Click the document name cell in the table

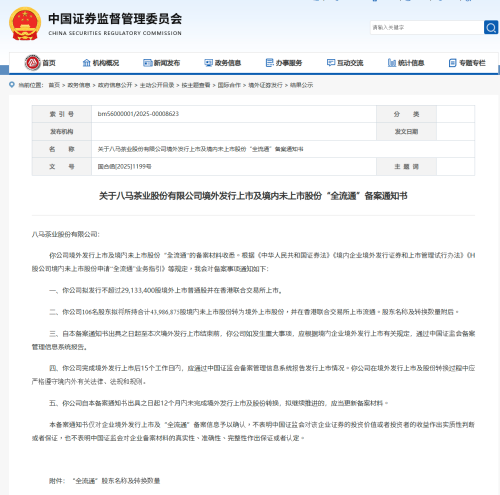click(x=283, y=149)
